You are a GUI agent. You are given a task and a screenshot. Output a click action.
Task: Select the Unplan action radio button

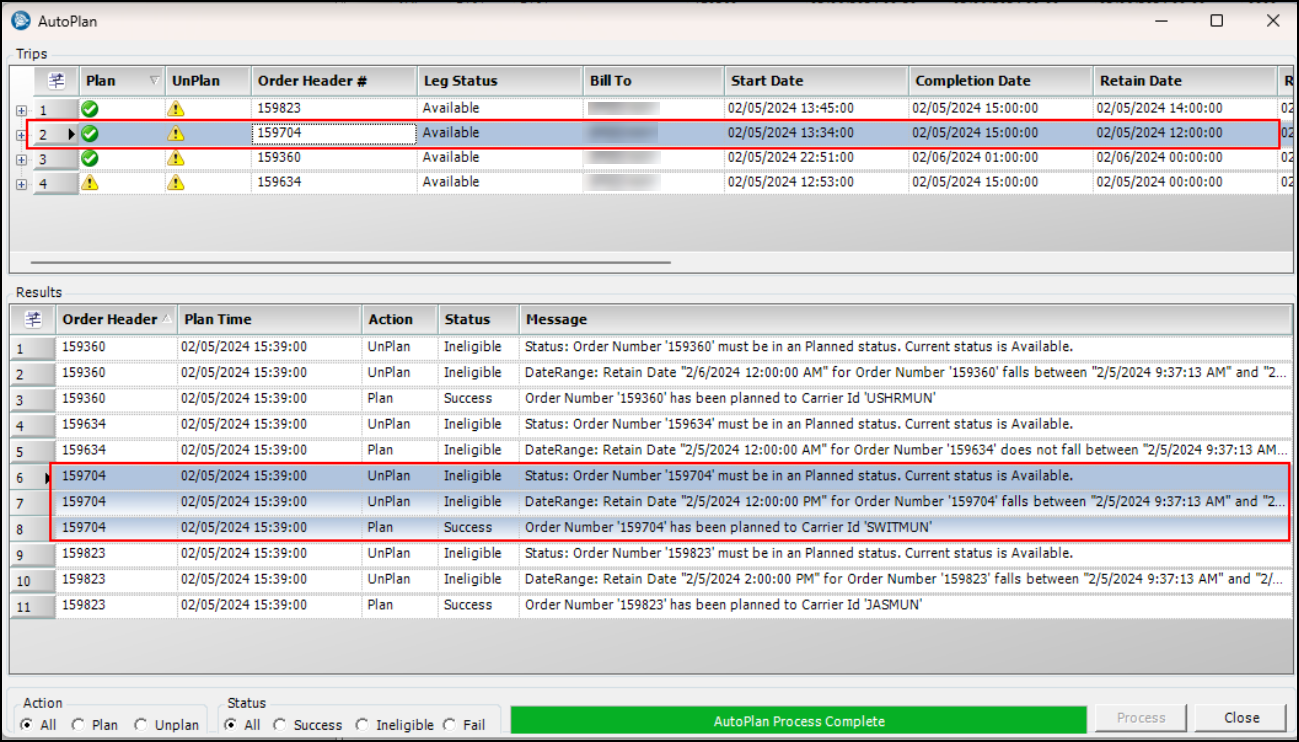point(141,725)
